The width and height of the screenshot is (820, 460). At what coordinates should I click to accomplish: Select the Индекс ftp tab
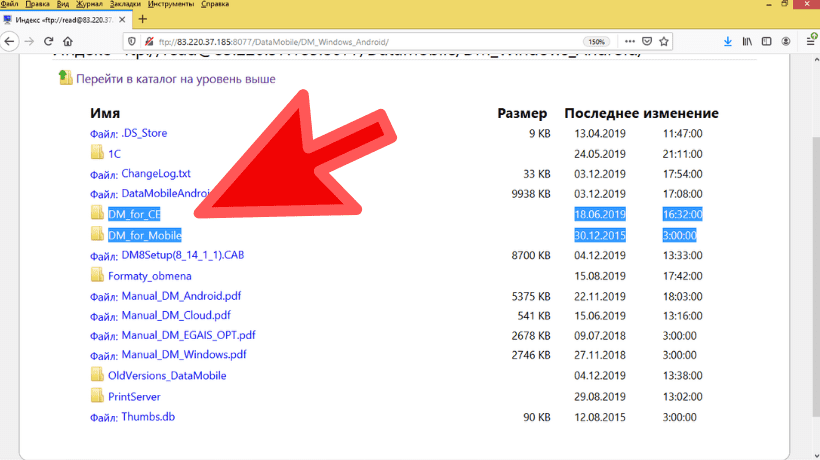tap(64, 20)
